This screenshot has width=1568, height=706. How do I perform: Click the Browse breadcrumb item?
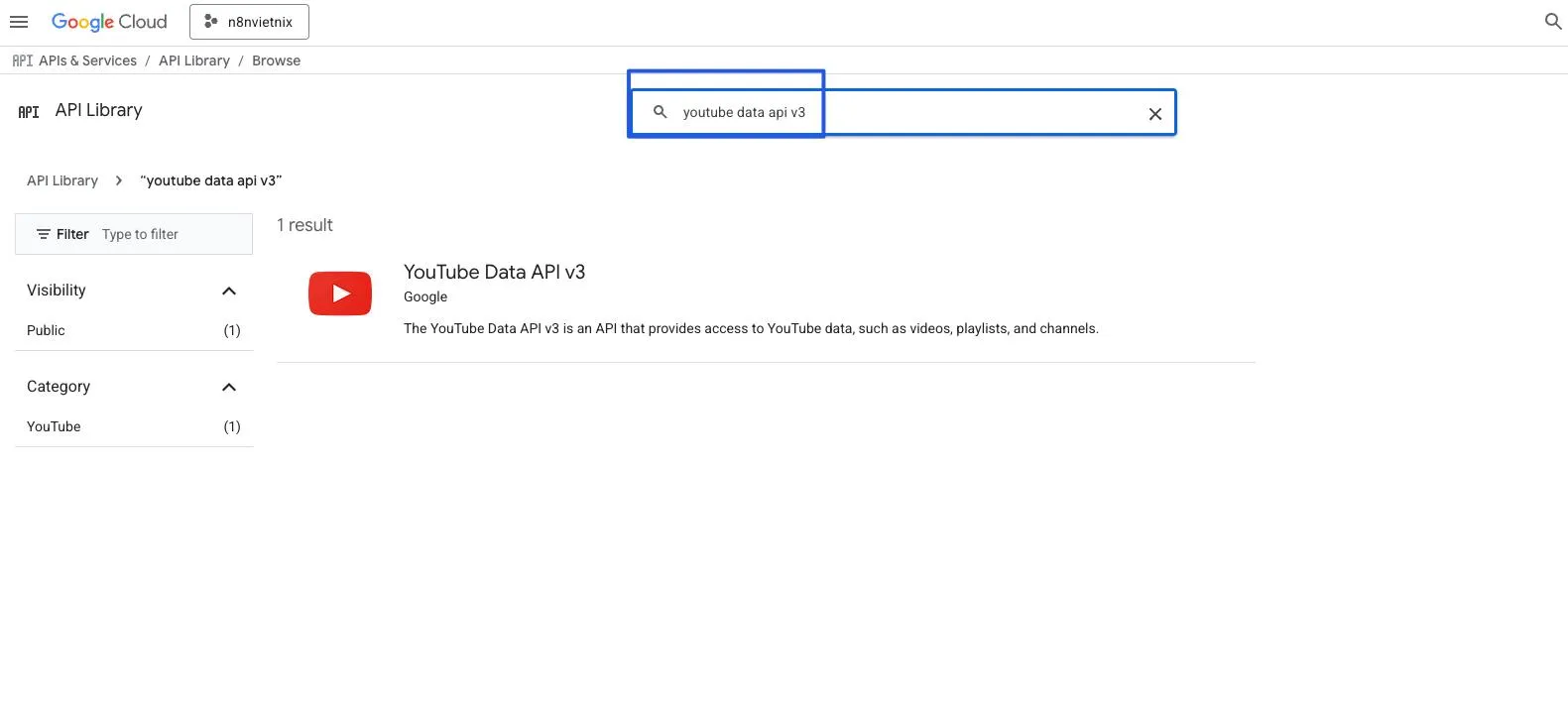point(276,60)
